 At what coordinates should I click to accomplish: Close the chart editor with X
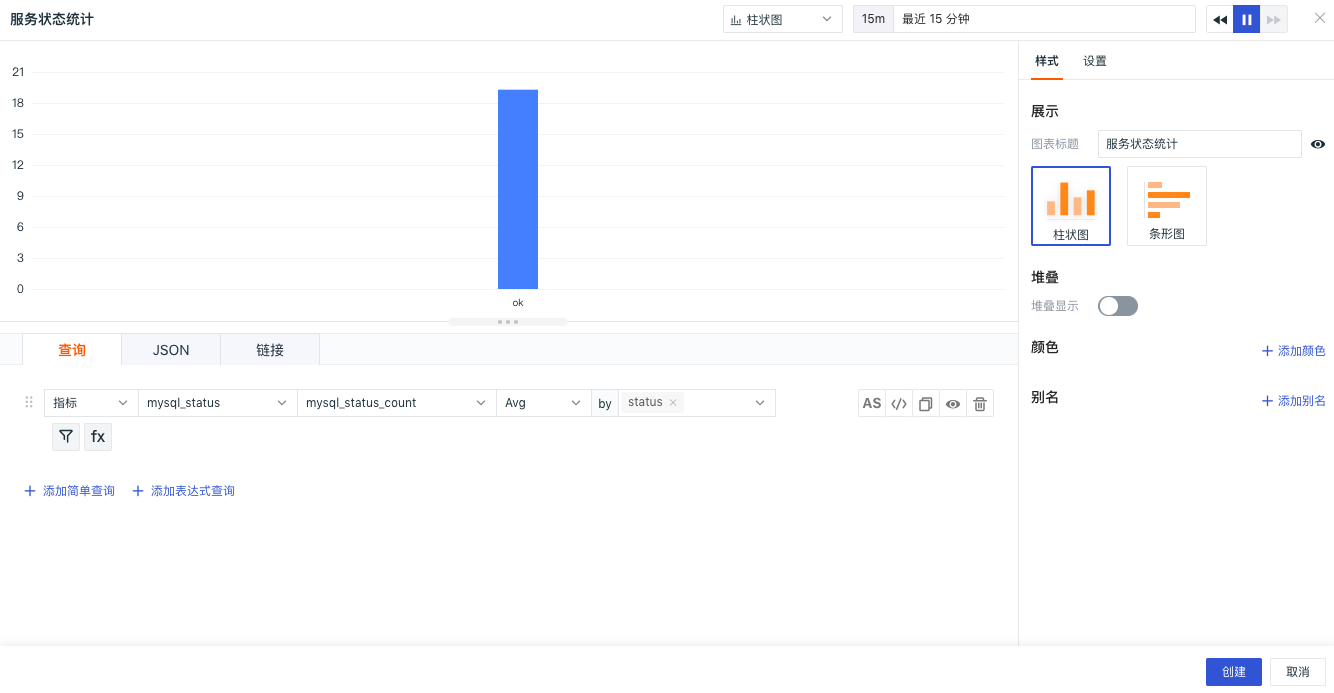click(1319, 18)
